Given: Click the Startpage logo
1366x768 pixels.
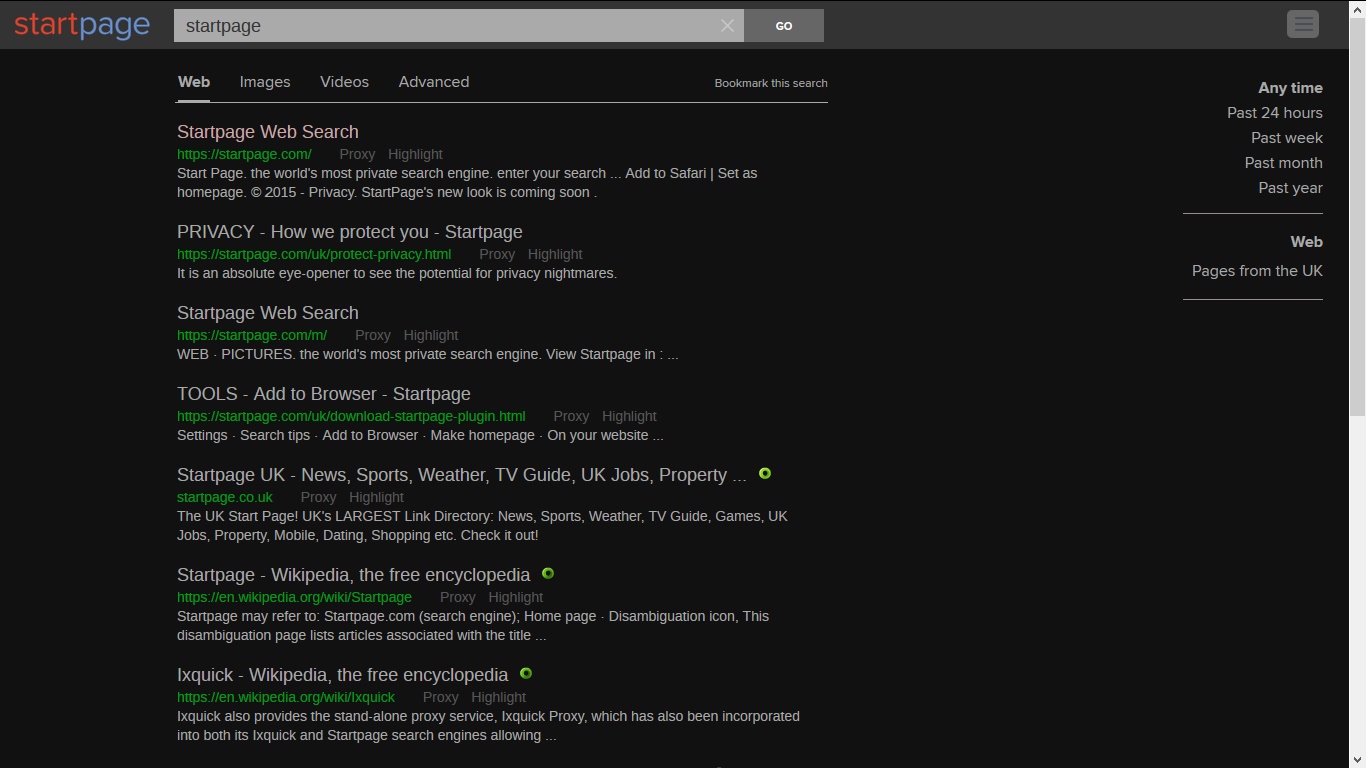Looking at the screenshot, I should pyautogui.click(x=82, y=25).
